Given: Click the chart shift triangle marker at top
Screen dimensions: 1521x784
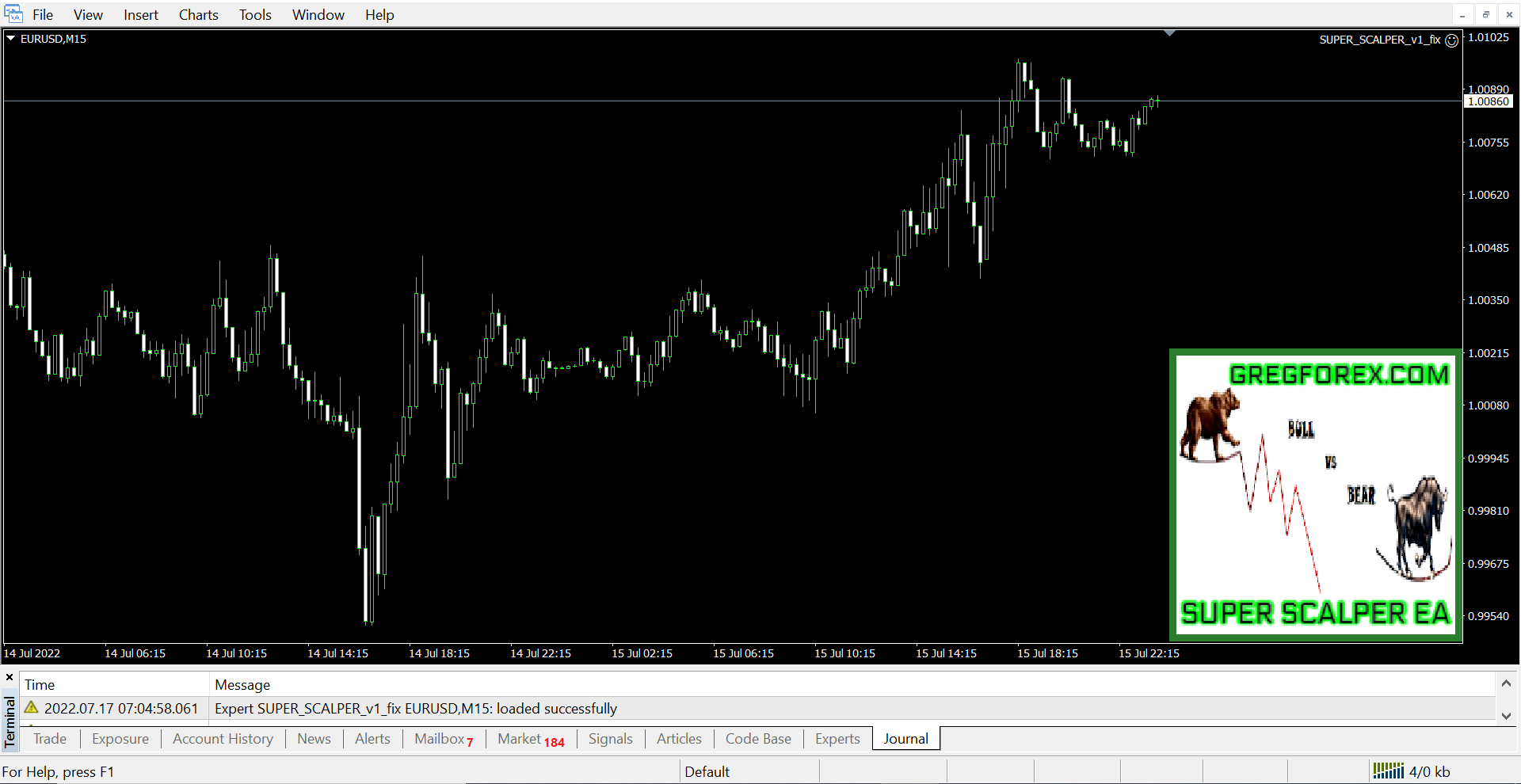Looking at the screenshot, I should coord(1169,33).
